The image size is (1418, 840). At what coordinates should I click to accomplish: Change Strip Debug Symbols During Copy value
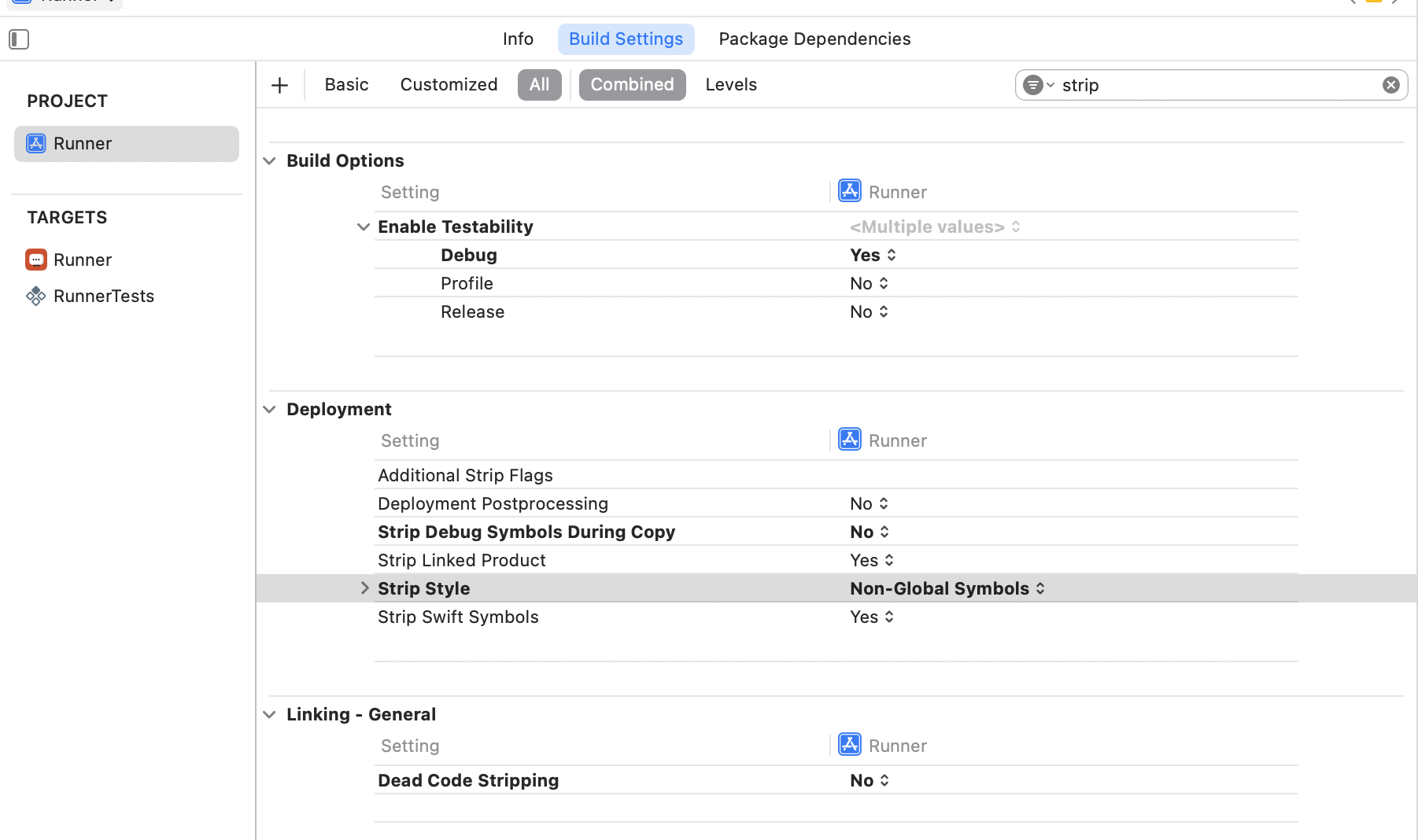(x=870, y=532)
